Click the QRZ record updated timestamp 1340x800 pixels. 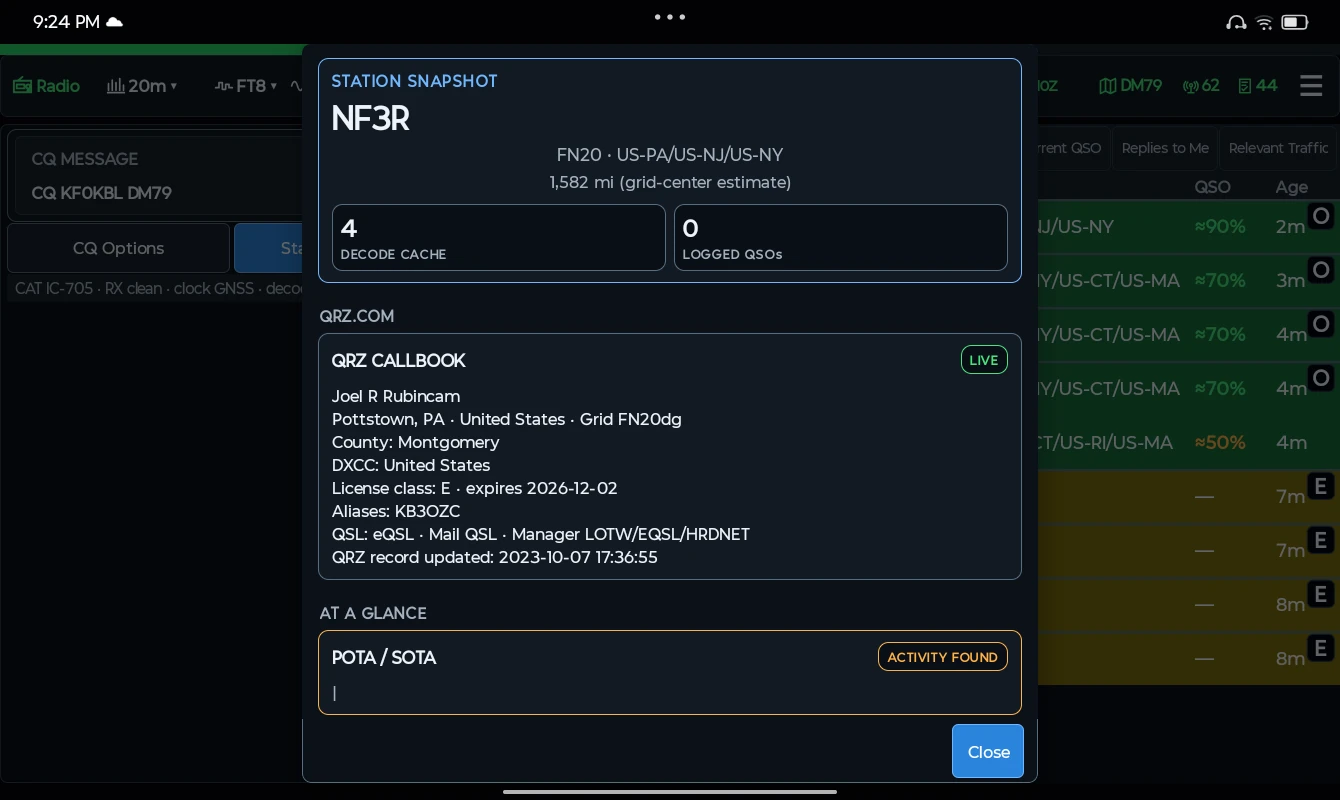(x=494, y=557)
